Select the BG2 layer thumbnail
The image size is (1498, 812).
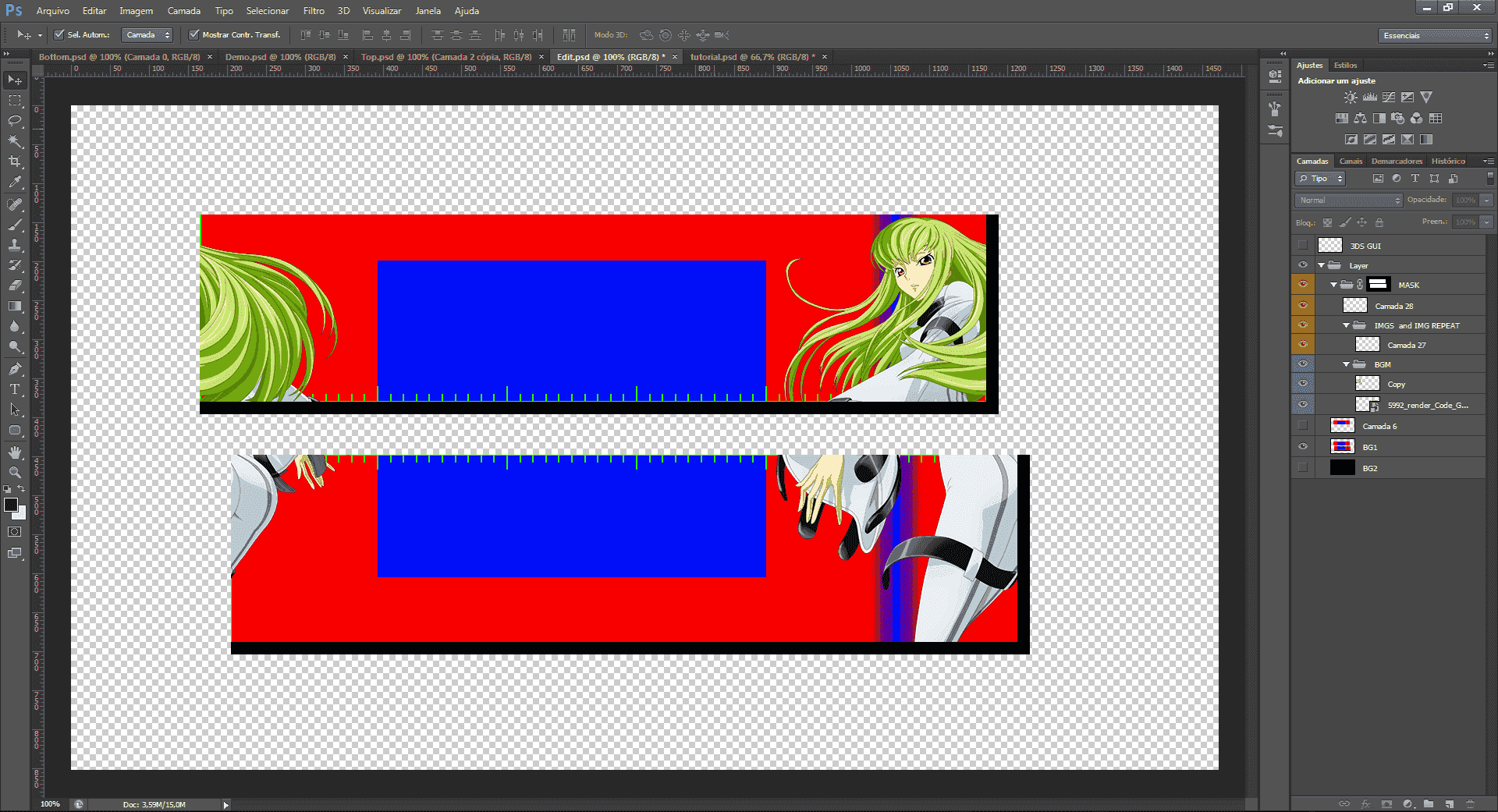click(1342, 468)
